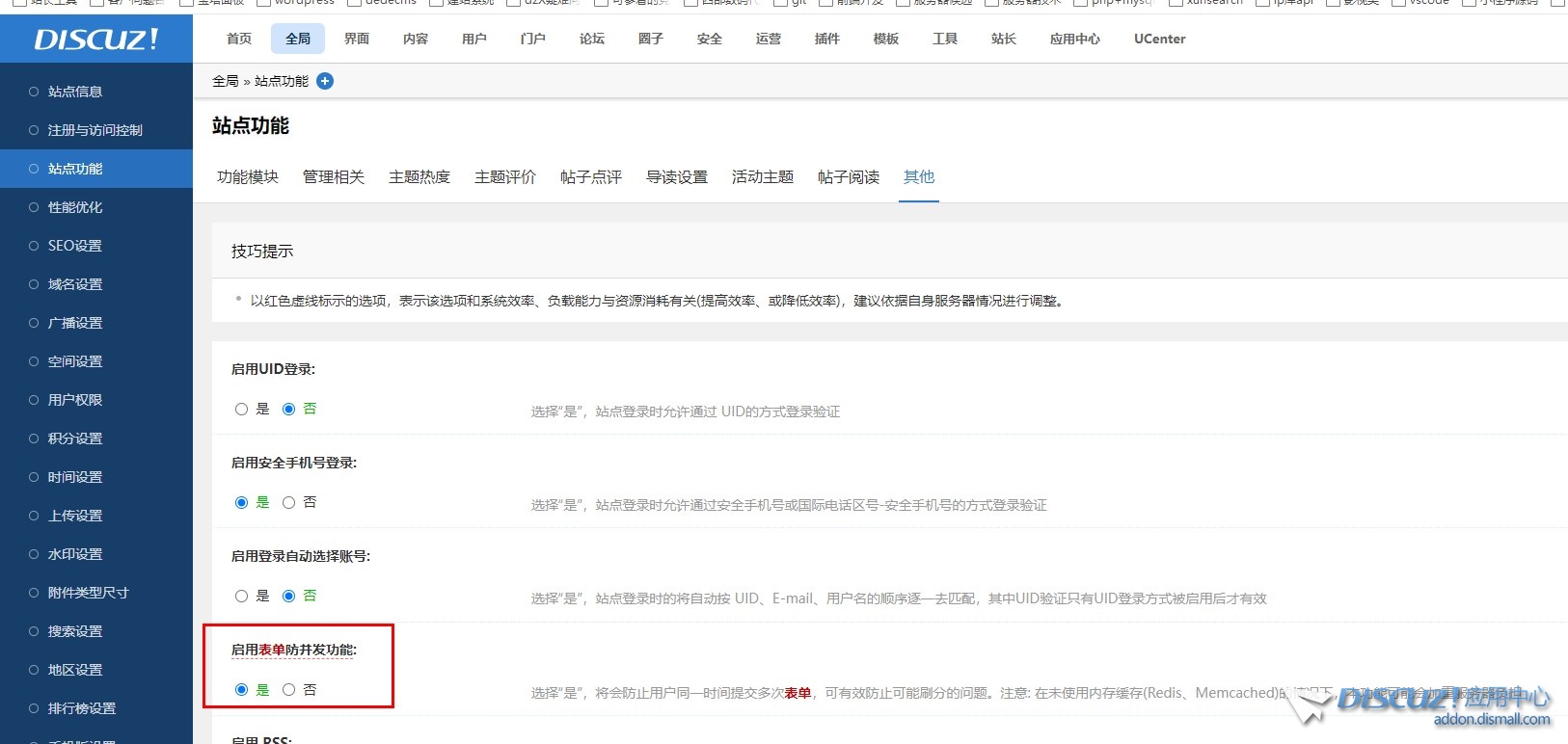Go to SEO设置 in sidebar
The width and height of the screenshot is (1568, 744).
(75, 246)
